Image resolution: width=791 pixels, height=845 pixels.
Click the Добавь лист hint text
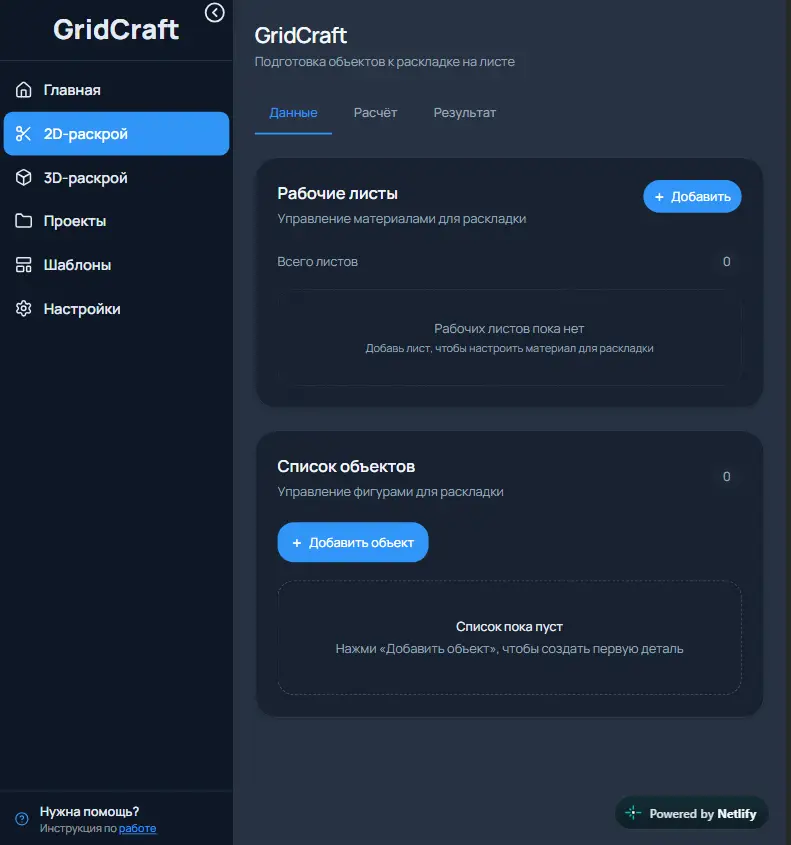click(509, 348)
